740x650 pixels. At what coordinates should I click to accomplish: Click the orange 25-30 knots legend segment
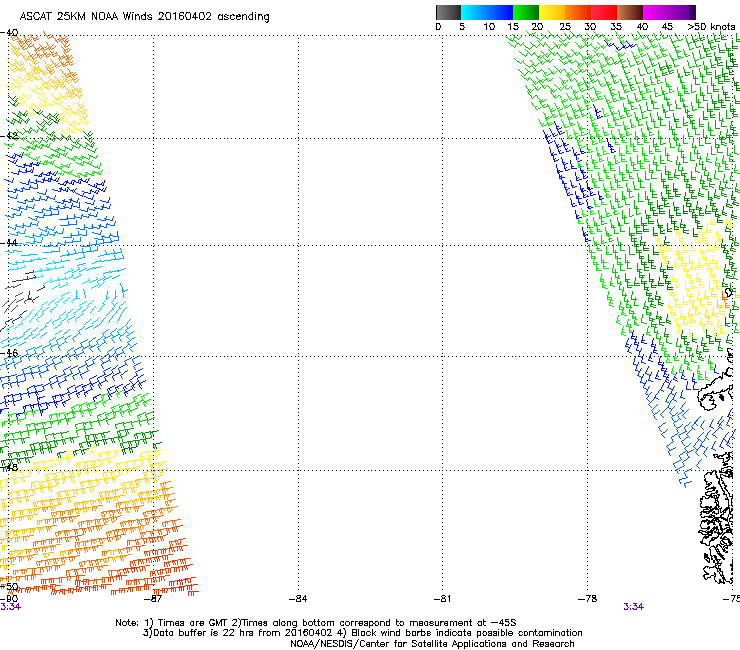(578, 12)
